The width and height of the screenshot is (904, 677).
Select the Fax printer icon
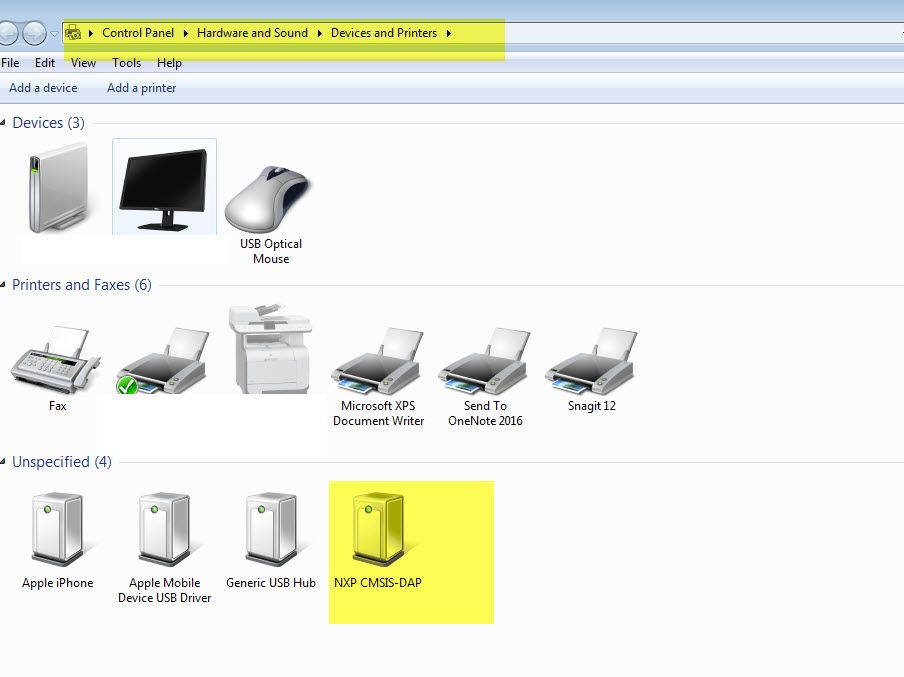point(56,358)
